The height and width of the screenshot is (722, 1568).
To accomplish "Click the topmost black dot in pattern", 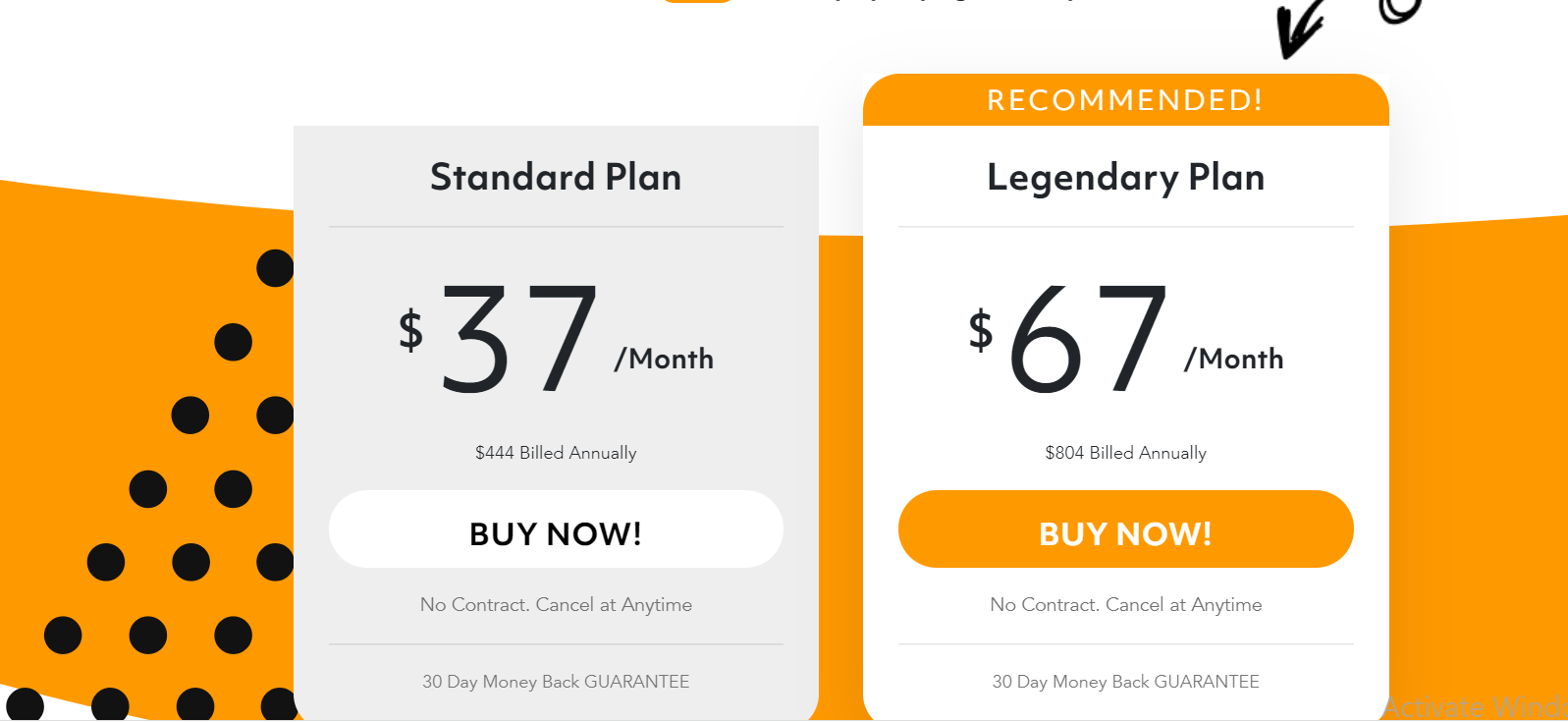I will pos(276,268).
